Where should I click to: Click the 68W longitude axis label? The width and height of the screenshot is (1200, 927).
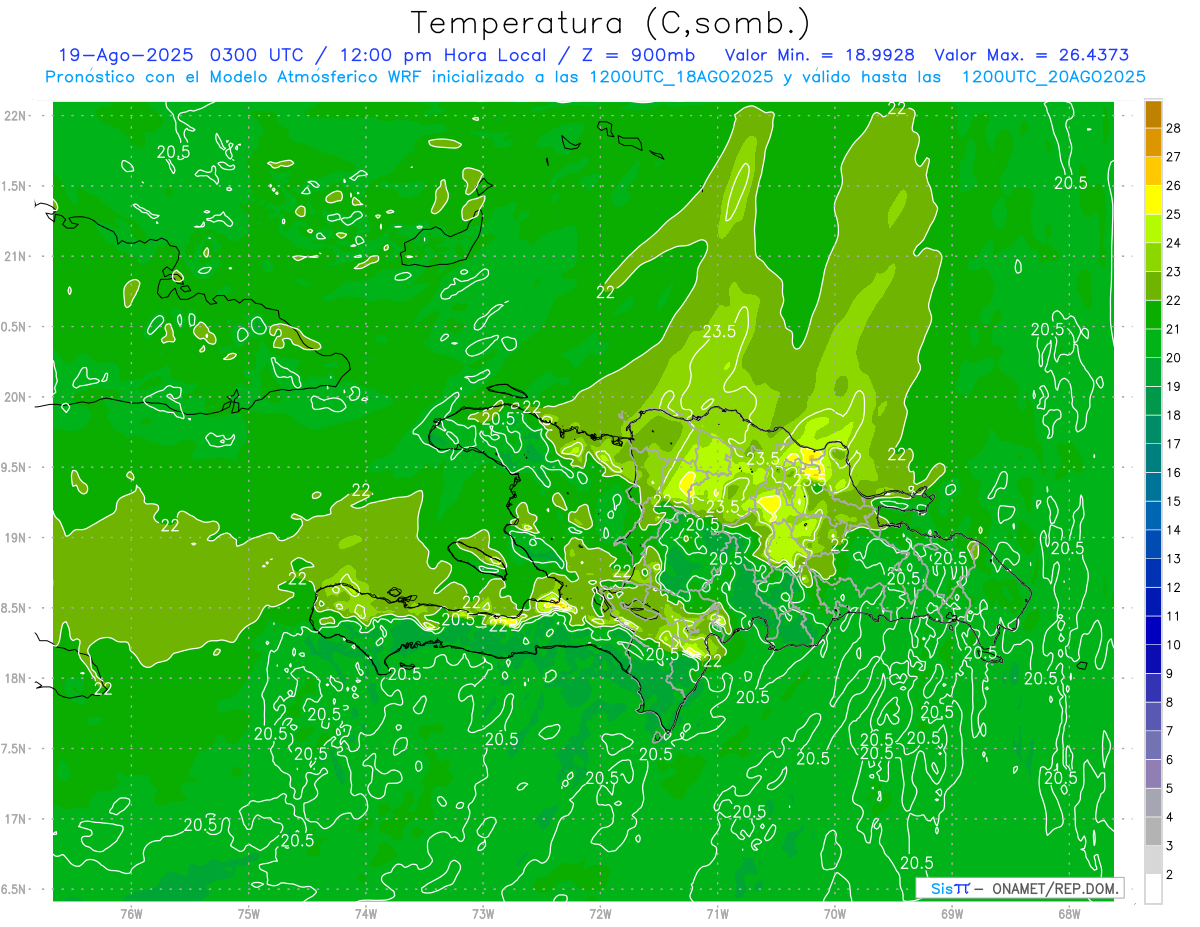[x=1069, y=913]
